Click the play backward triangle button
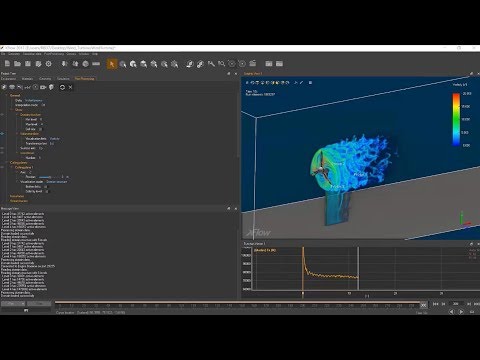Viewport: 480px width, 360px height. tap(451, 312)
